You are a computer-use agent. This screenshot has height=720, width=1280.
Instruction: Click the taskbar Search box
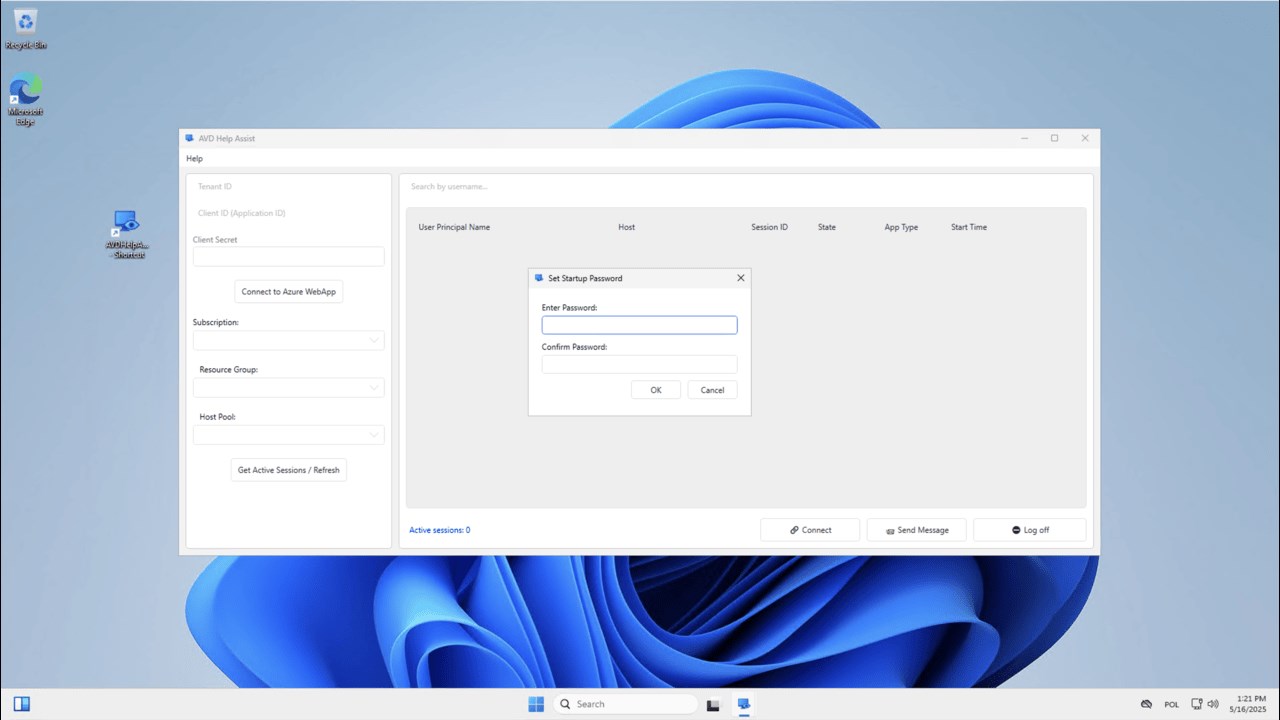pos(625,704)
